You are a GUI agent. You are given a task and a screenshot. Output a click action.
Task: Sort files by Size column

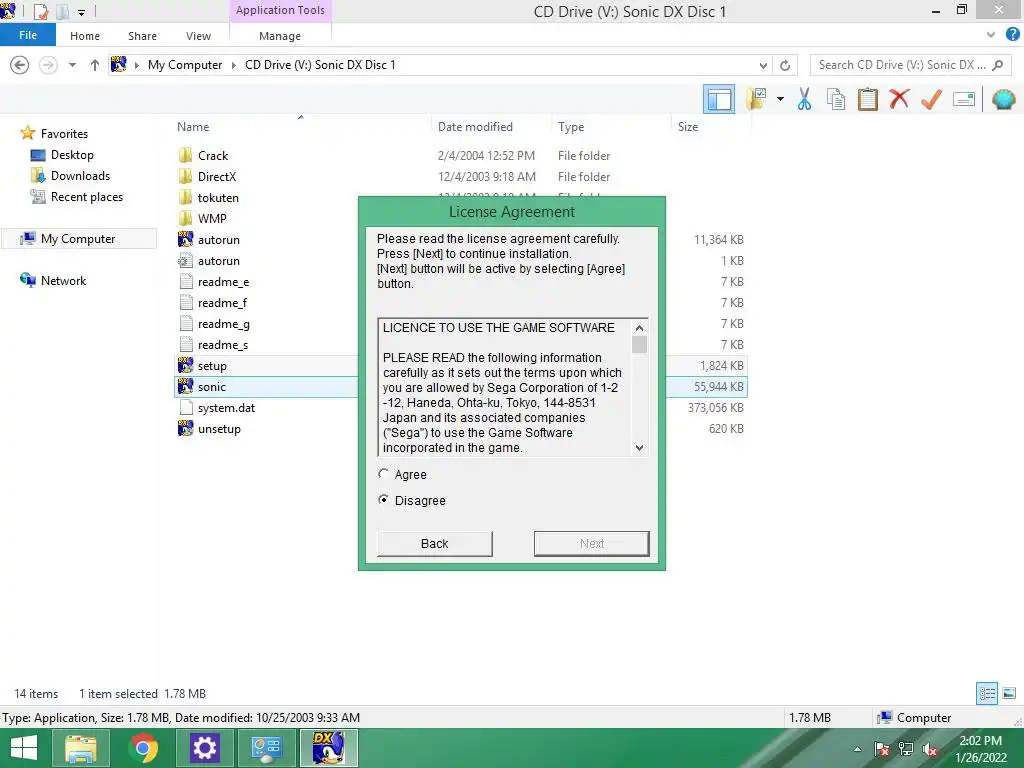click(x=688, y=127)
